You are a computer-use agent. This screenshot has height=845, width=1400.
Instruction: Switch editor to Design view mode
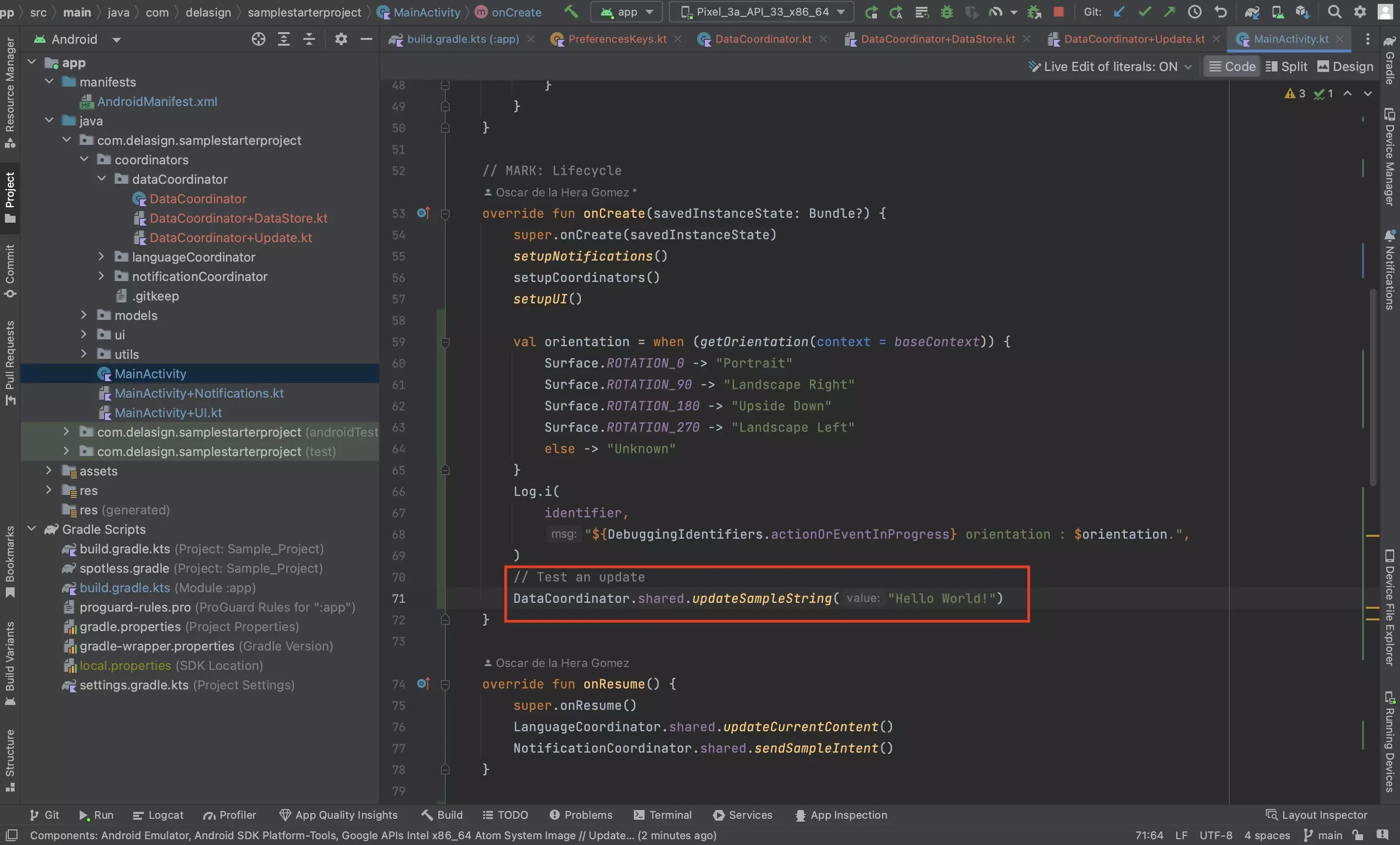tap(1345, 67)
